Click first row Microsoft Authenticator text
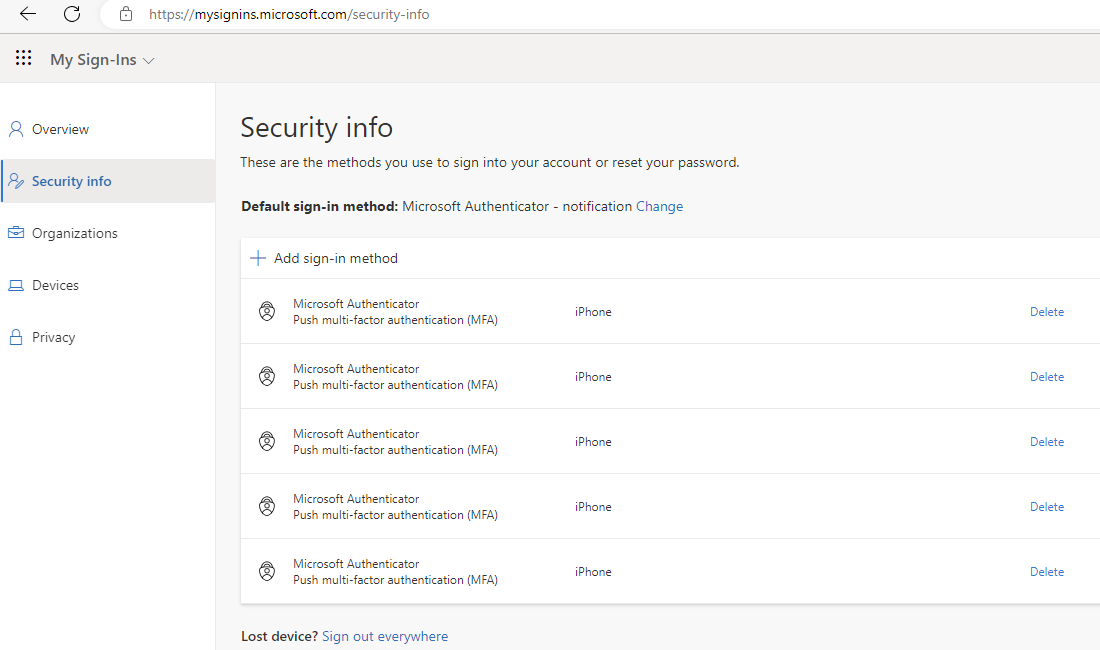This screenshot has width=1100, height=650. tap(356, 304)
